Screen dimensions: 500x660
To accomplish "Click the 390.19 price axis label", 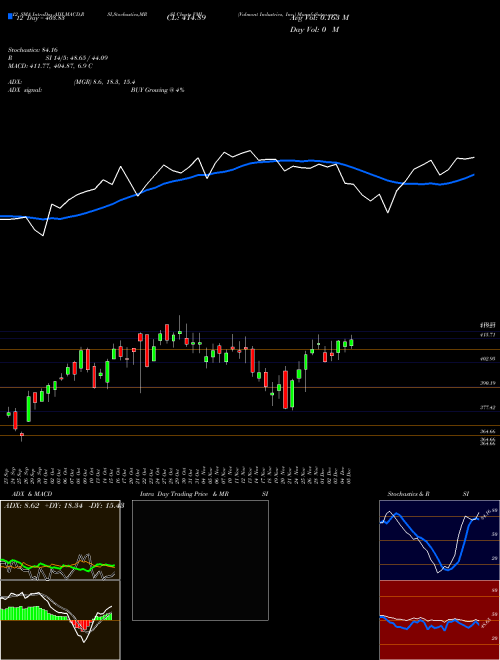I will coord(487,383).
